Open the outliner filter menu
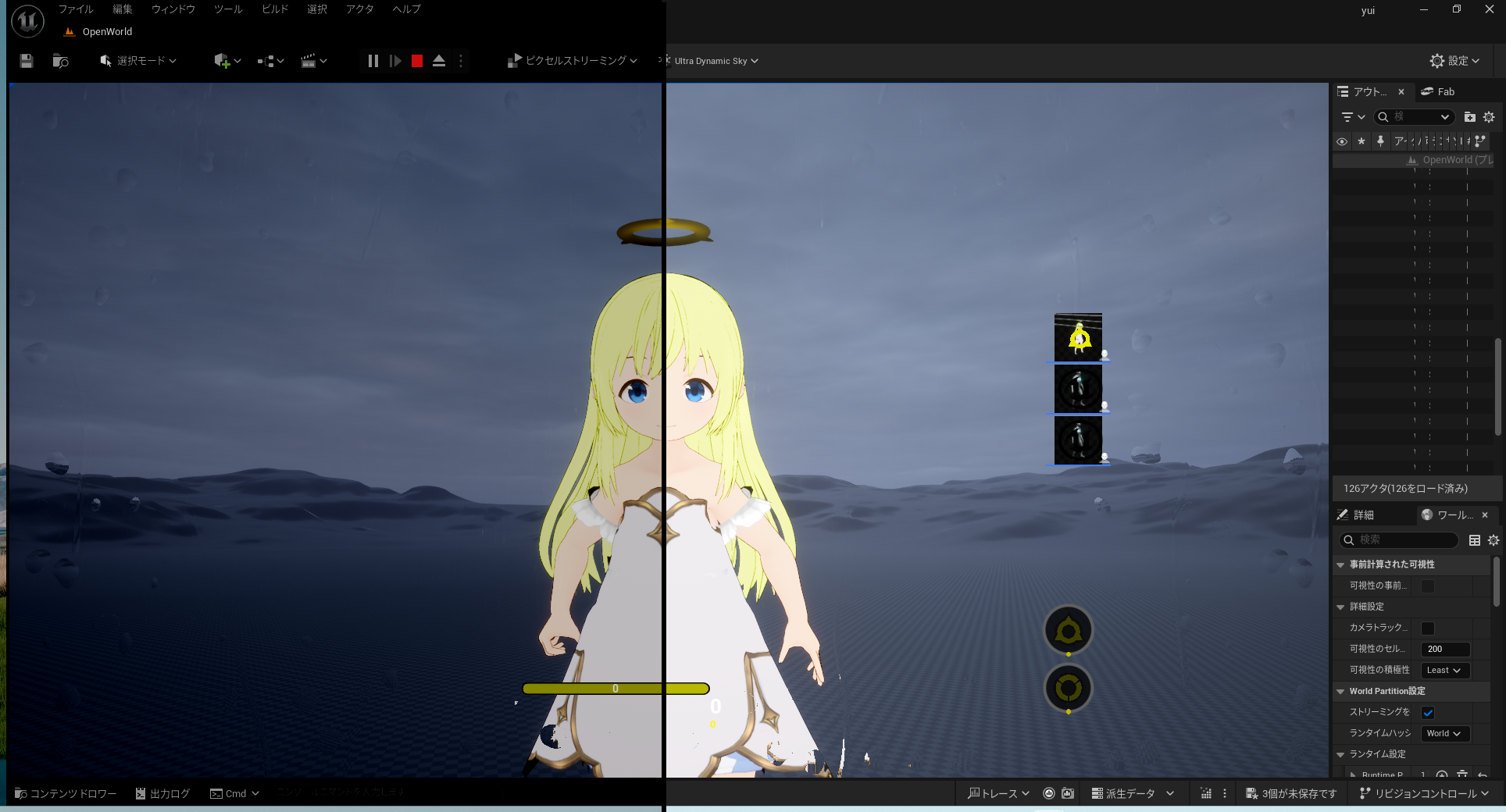 (x=1352, y=117)
